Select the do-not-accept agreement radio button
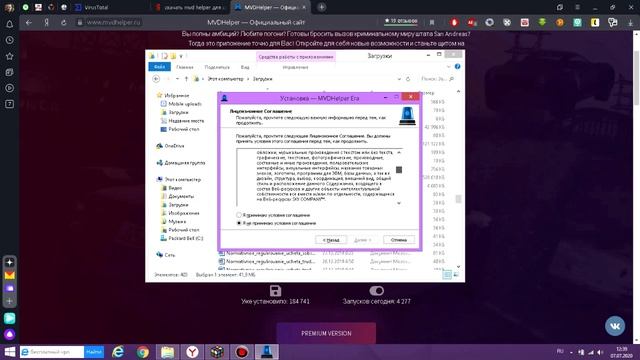 239,223
